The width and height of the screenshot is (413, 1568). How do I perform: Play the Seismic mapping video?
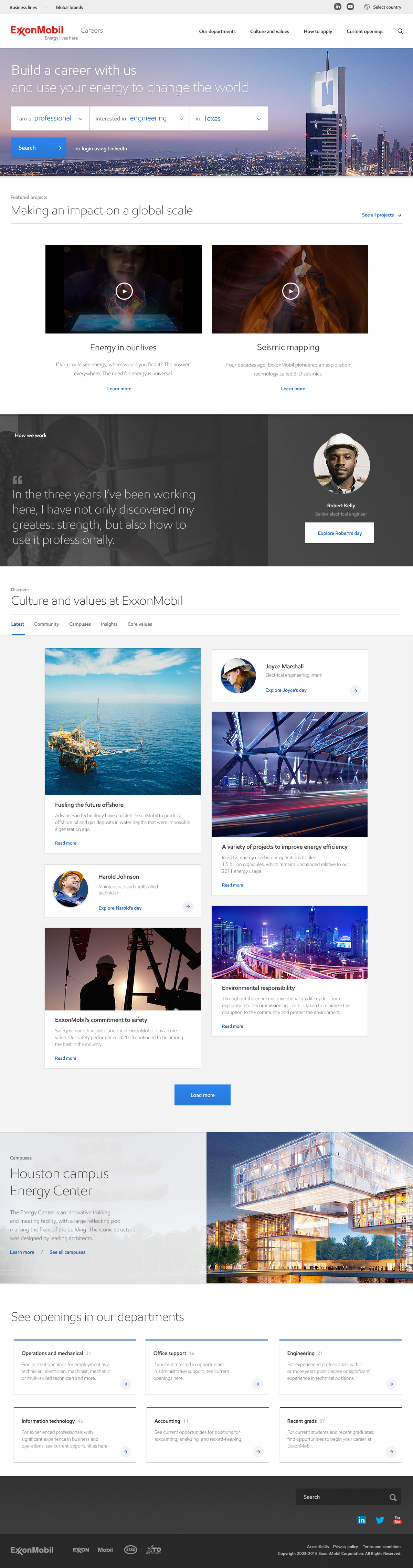(290, 291)
